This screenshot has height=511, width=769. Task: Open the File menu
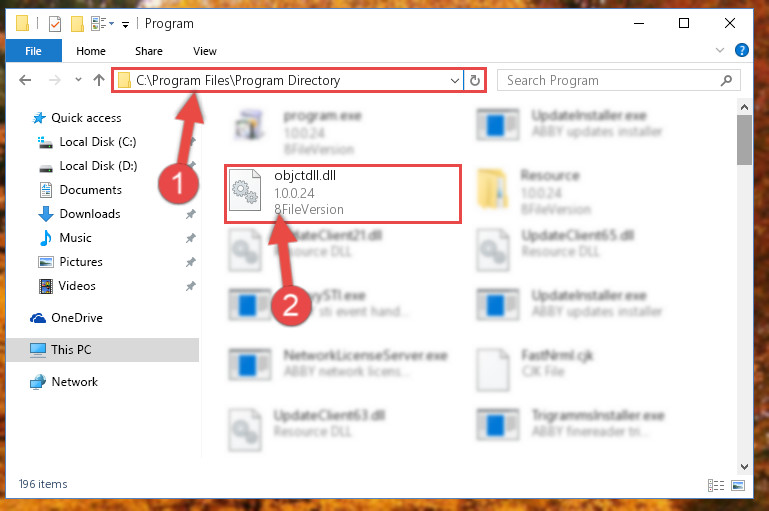click(33, 51)
